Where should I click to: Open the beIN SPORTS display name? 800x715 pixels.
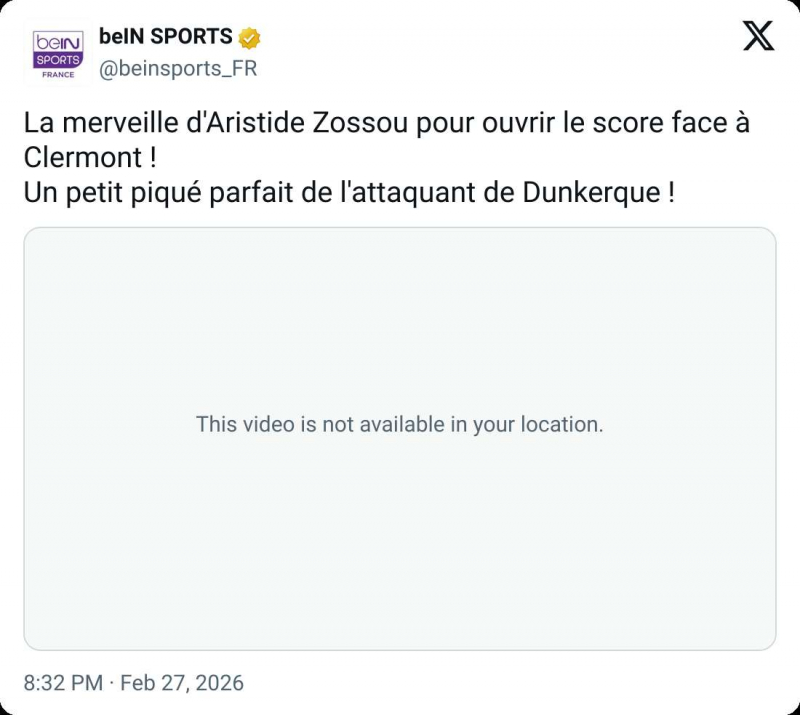[x=165, y=38]
